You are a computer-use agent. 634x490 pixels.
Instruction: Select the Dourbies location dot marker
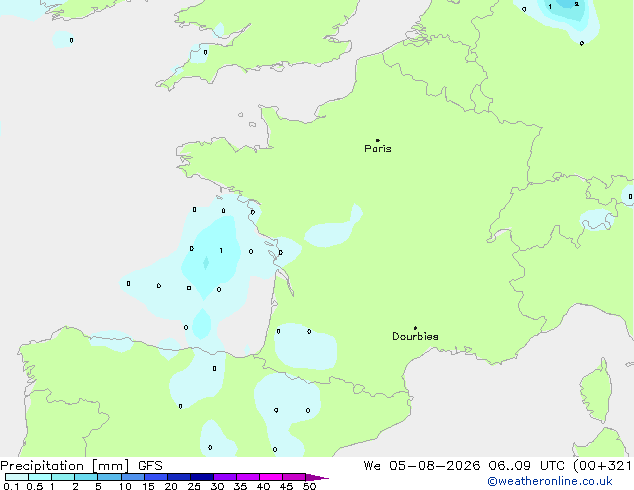pyautogui.click(x=415, y=328)
